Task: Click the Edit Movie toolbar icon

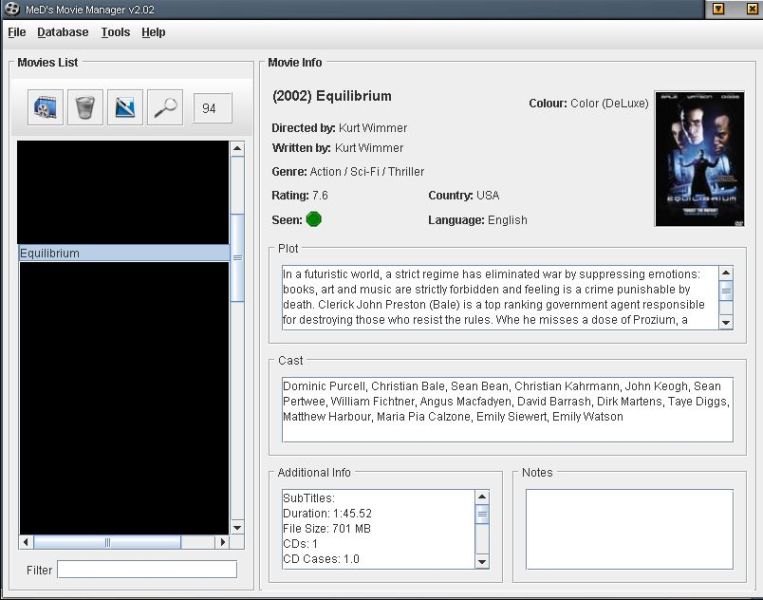Action: tap(125, 107)
